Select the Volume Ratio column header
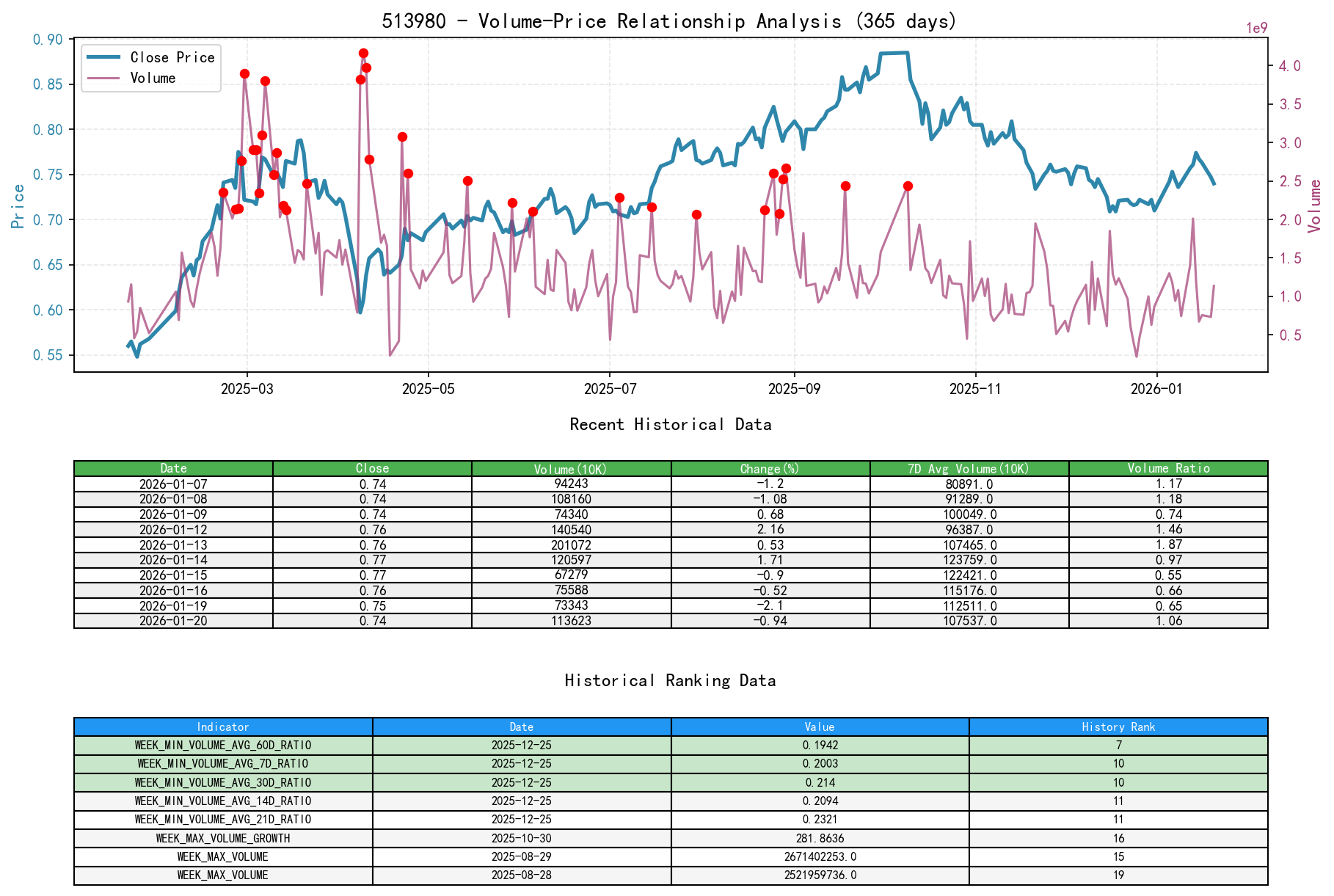This screenshot has width=1334, height=896. tap(1170, 468)
